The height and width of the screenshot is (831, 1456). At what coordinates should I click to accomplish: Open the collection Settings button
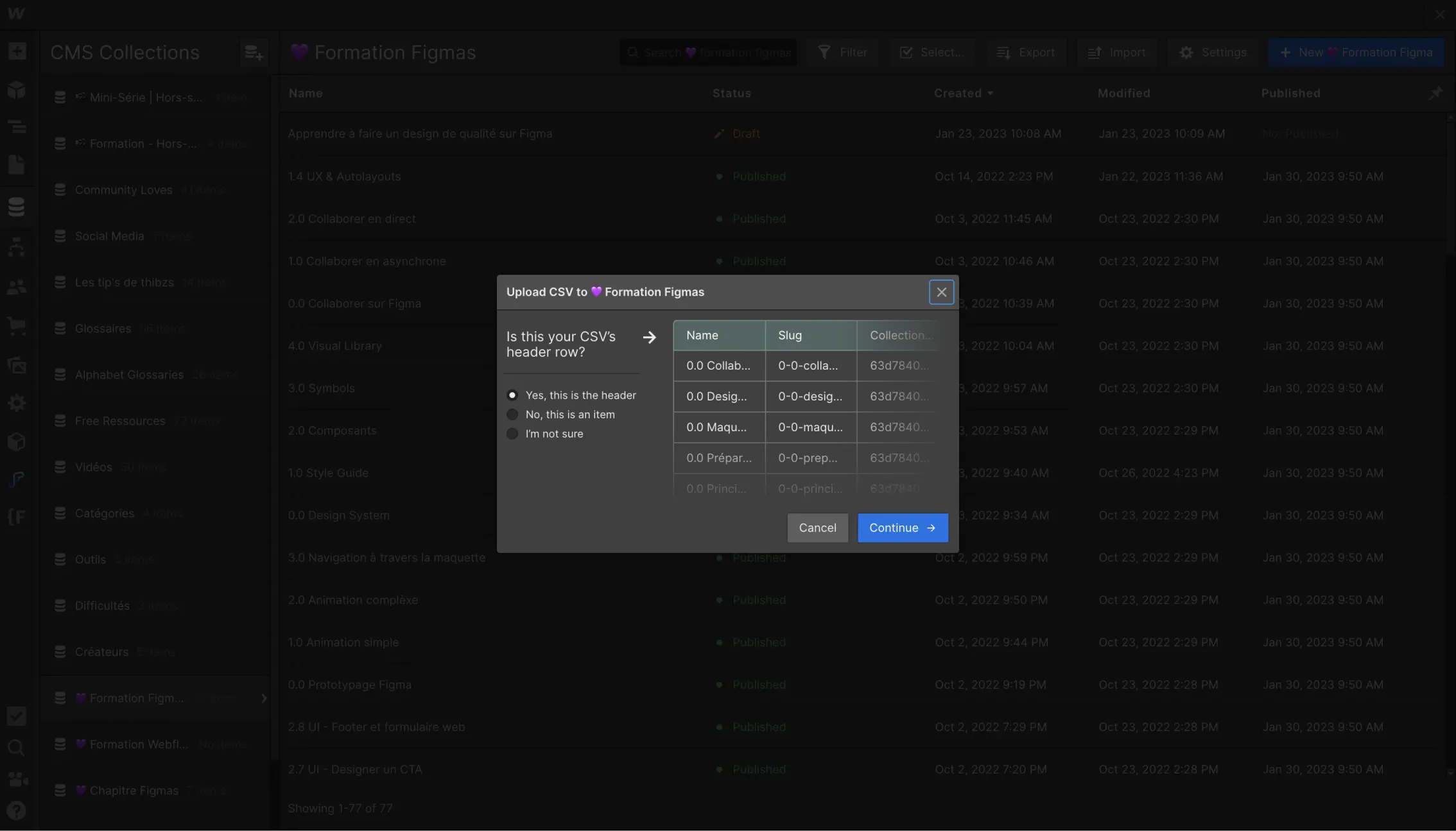click(x=1213, y=53)
